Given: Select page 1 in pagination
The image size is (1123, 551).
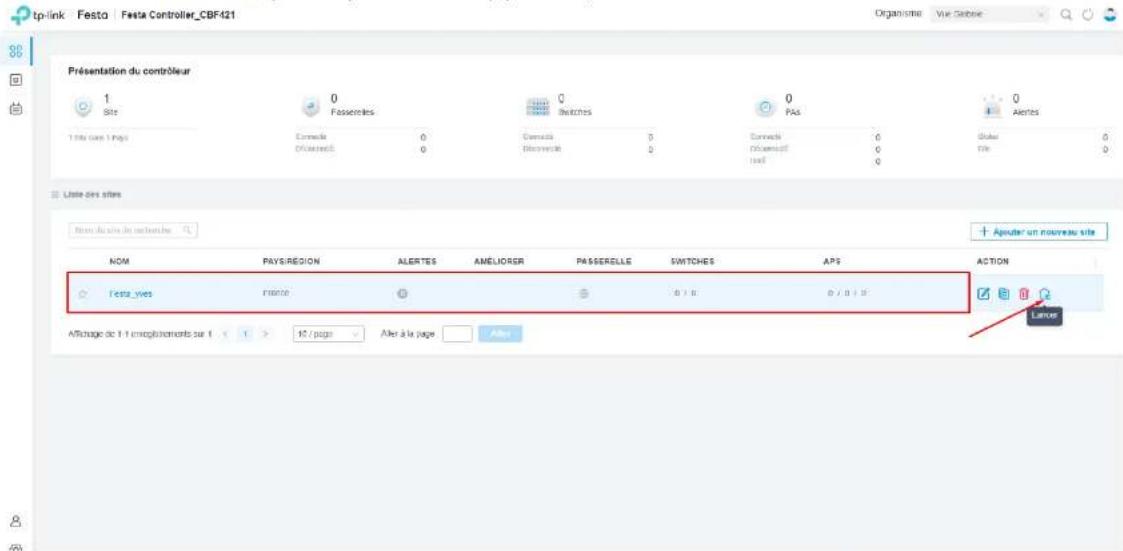Looking at the screenshot, I should point(244,334).
